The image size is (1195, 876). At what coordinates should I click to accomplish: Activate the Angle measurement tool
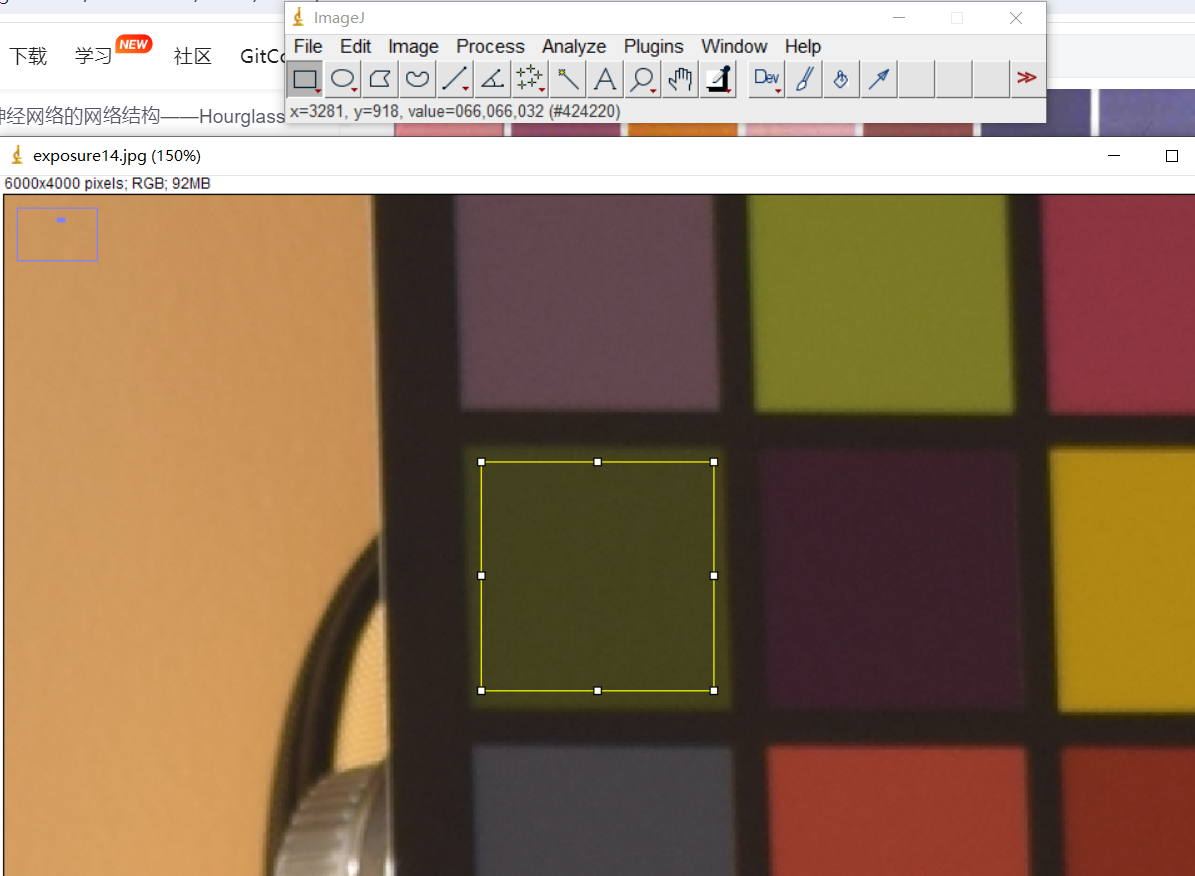(x=492, y=79)
